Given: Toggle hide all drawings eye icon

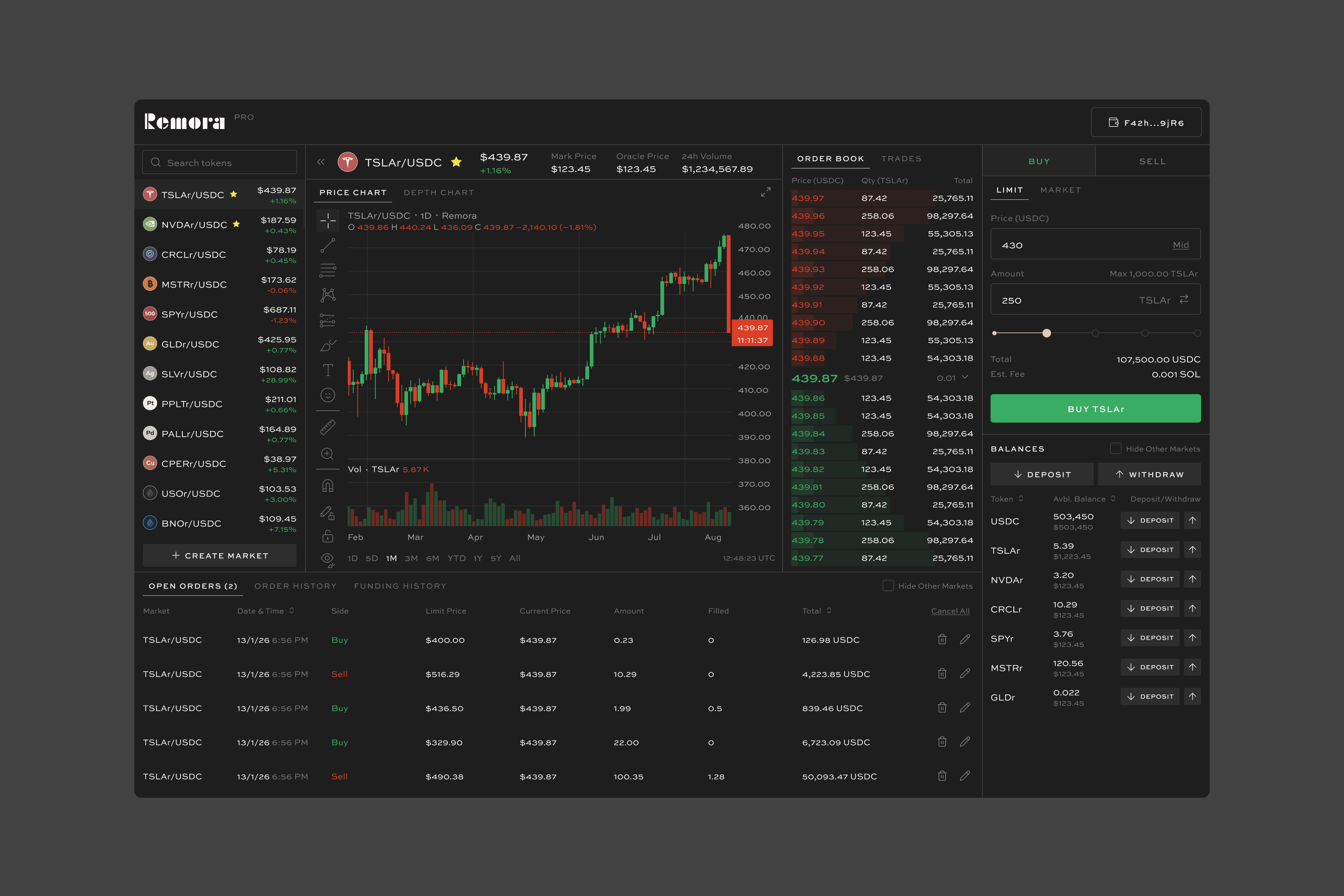Looking at the screenshot, I should coord(327,560).
